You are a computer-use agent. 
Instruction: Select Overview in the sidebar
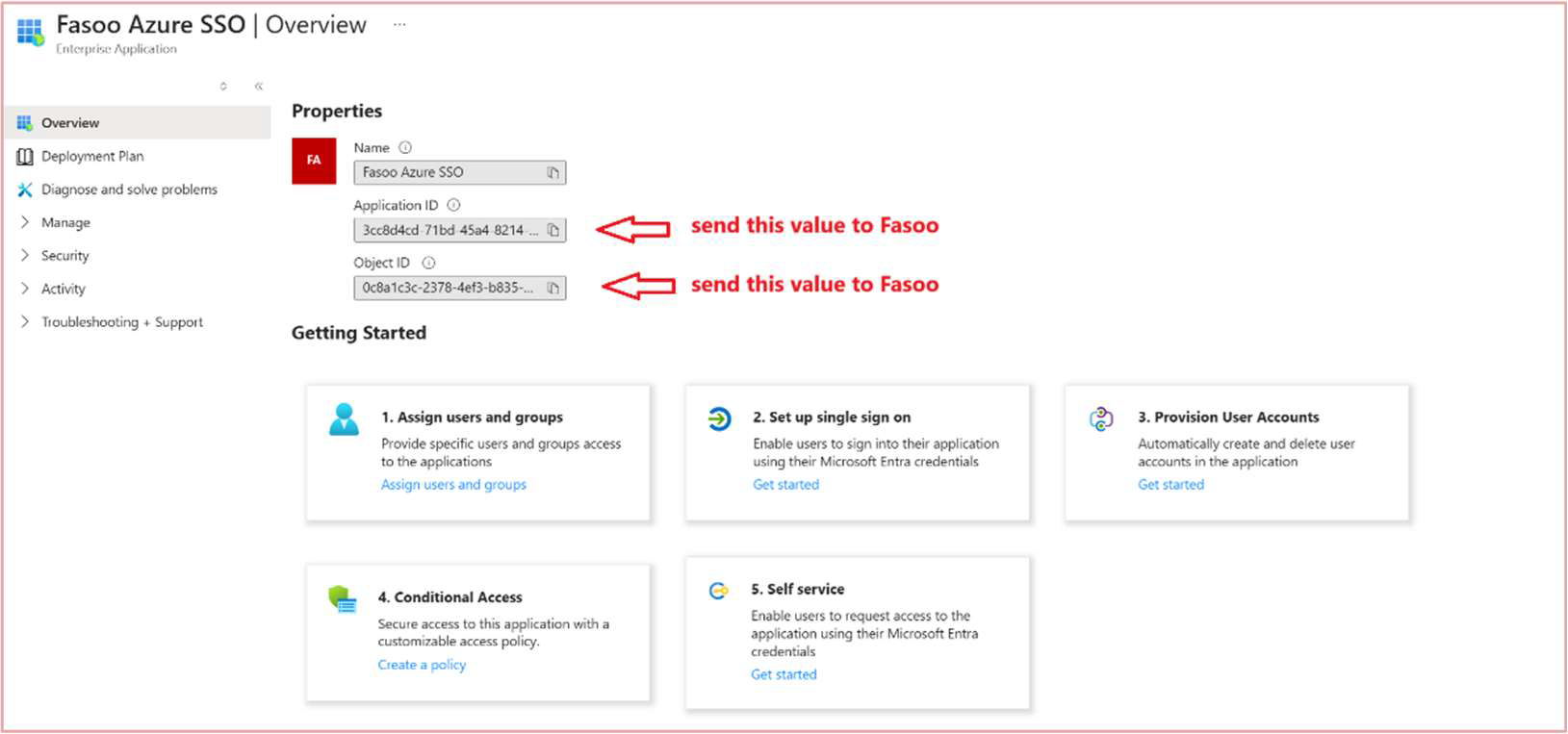(139, 123)
